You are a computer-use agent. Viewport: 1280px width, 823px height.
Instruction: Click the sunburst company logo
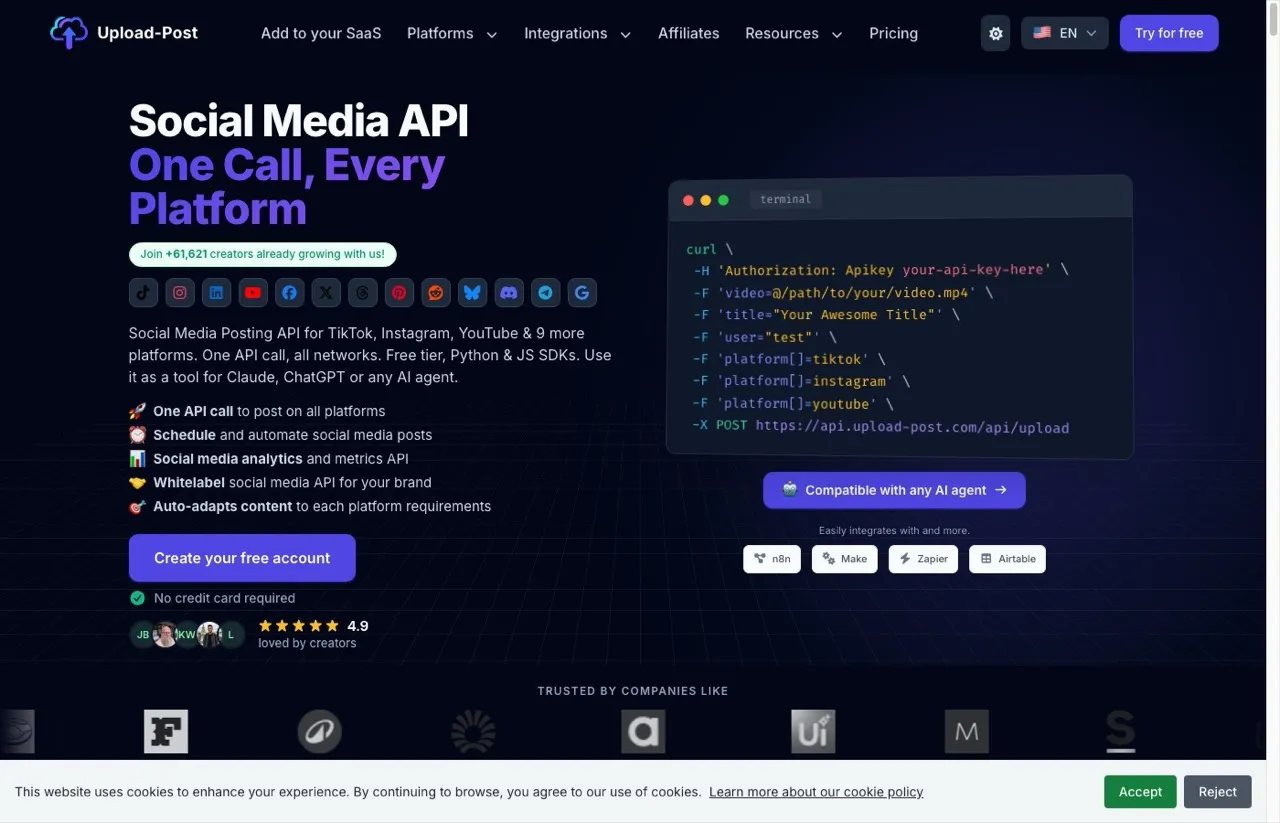(x=473, y=732)
